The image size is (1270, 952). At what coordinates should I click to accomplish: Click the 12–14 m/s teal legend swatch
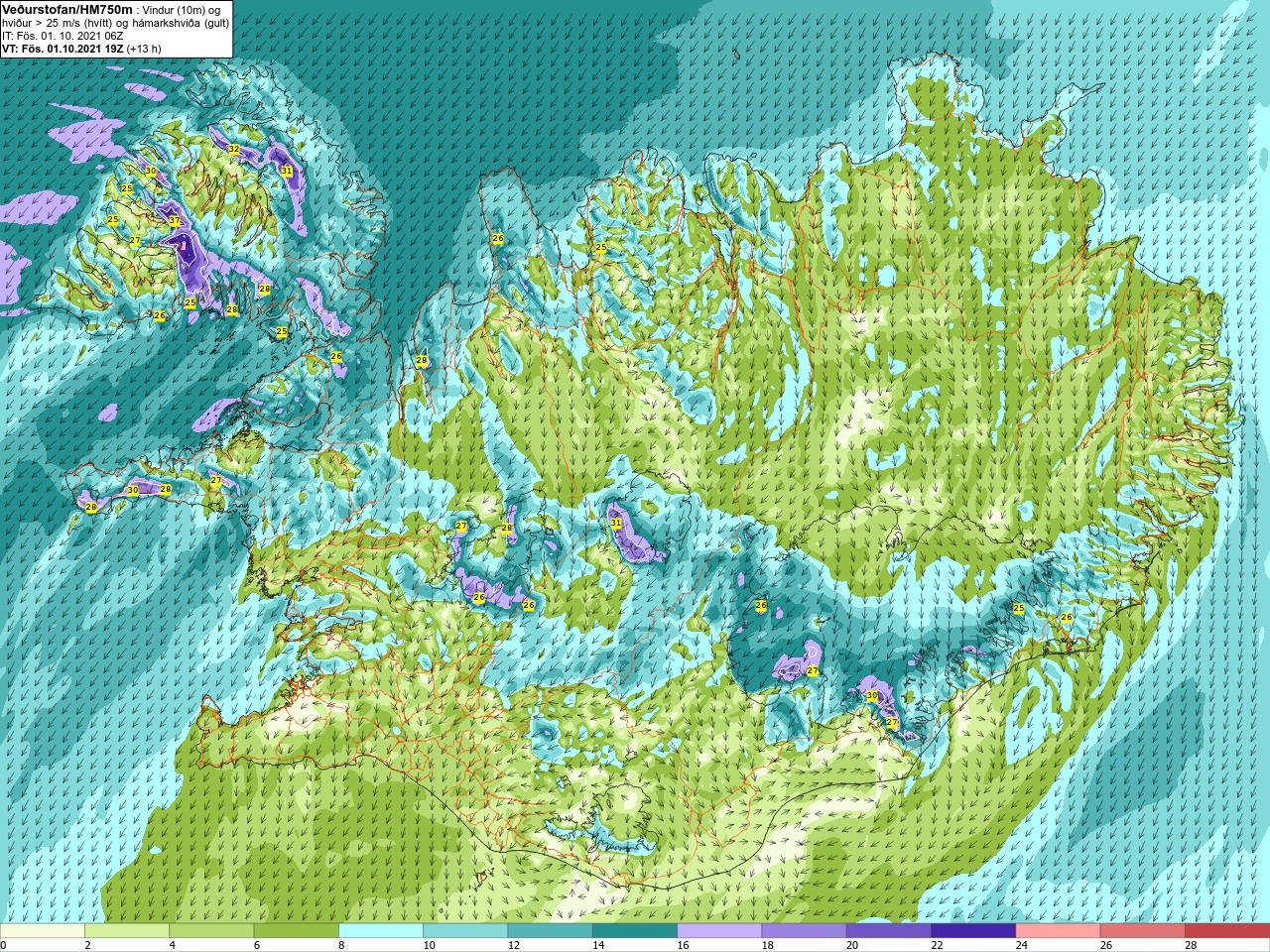(x=550, y=931)
